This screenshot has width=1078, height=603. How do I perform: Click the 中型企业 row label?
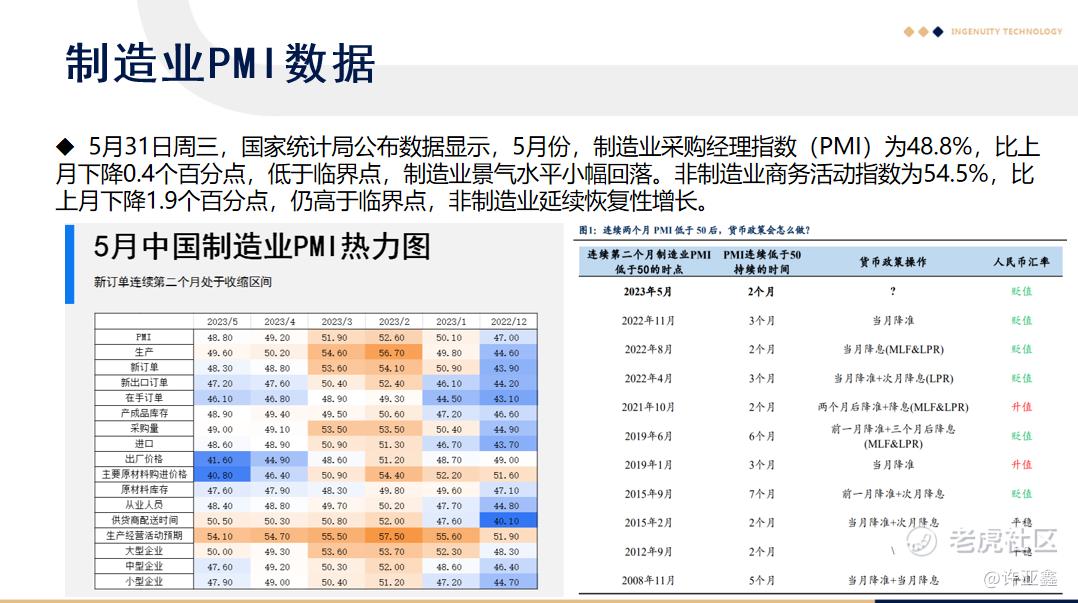click(x=144, y=566)
